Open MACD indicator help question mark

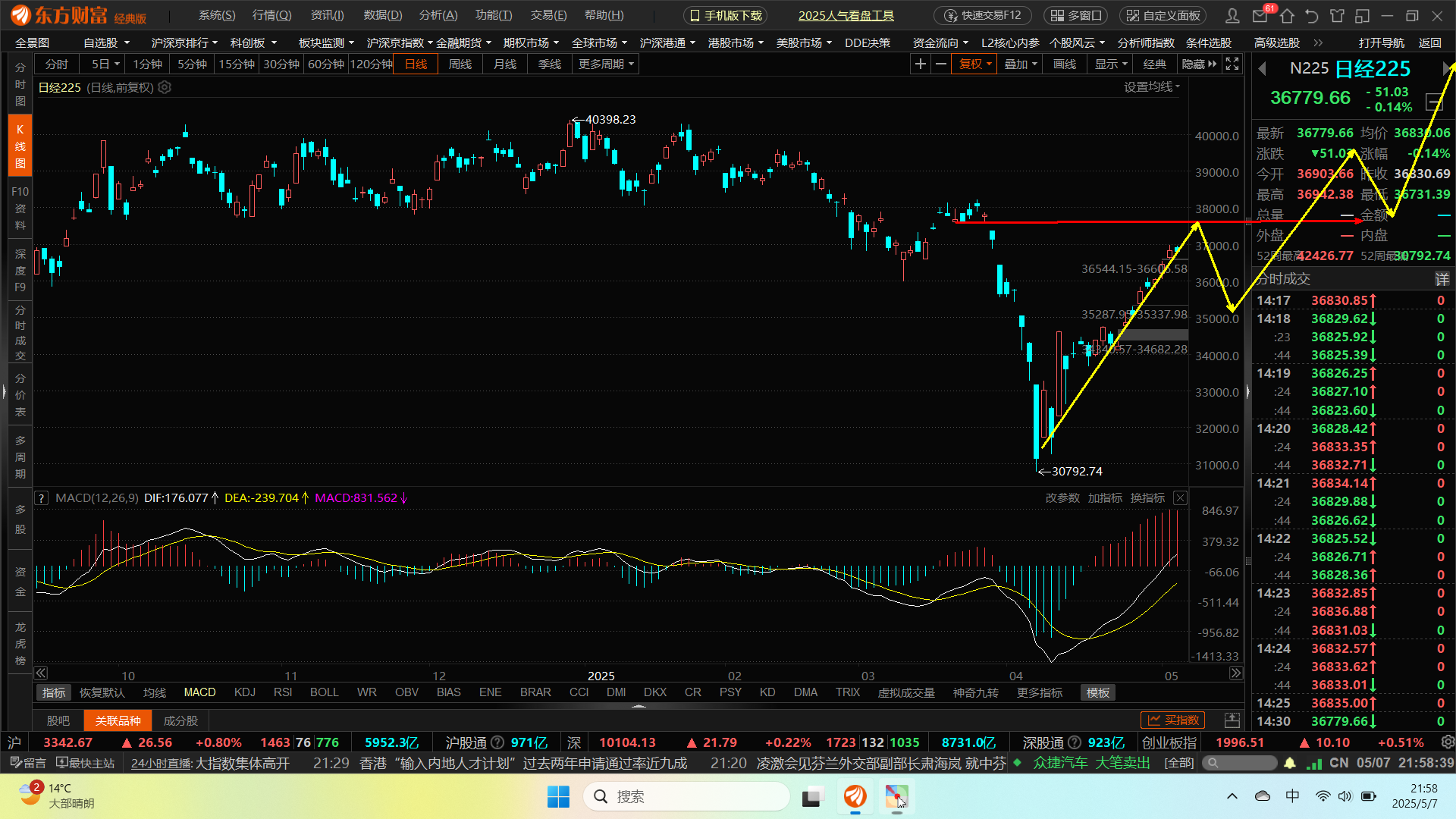click(42, 498)
